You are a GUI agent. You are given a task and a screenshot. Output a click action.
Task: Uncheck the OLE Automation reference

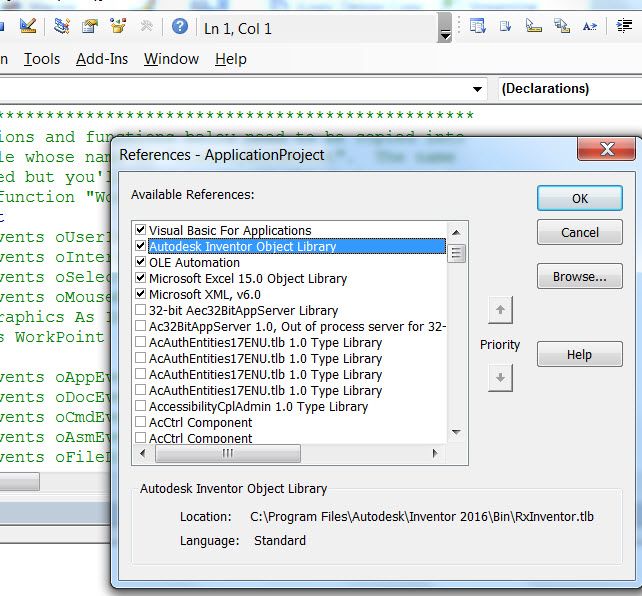140,262
